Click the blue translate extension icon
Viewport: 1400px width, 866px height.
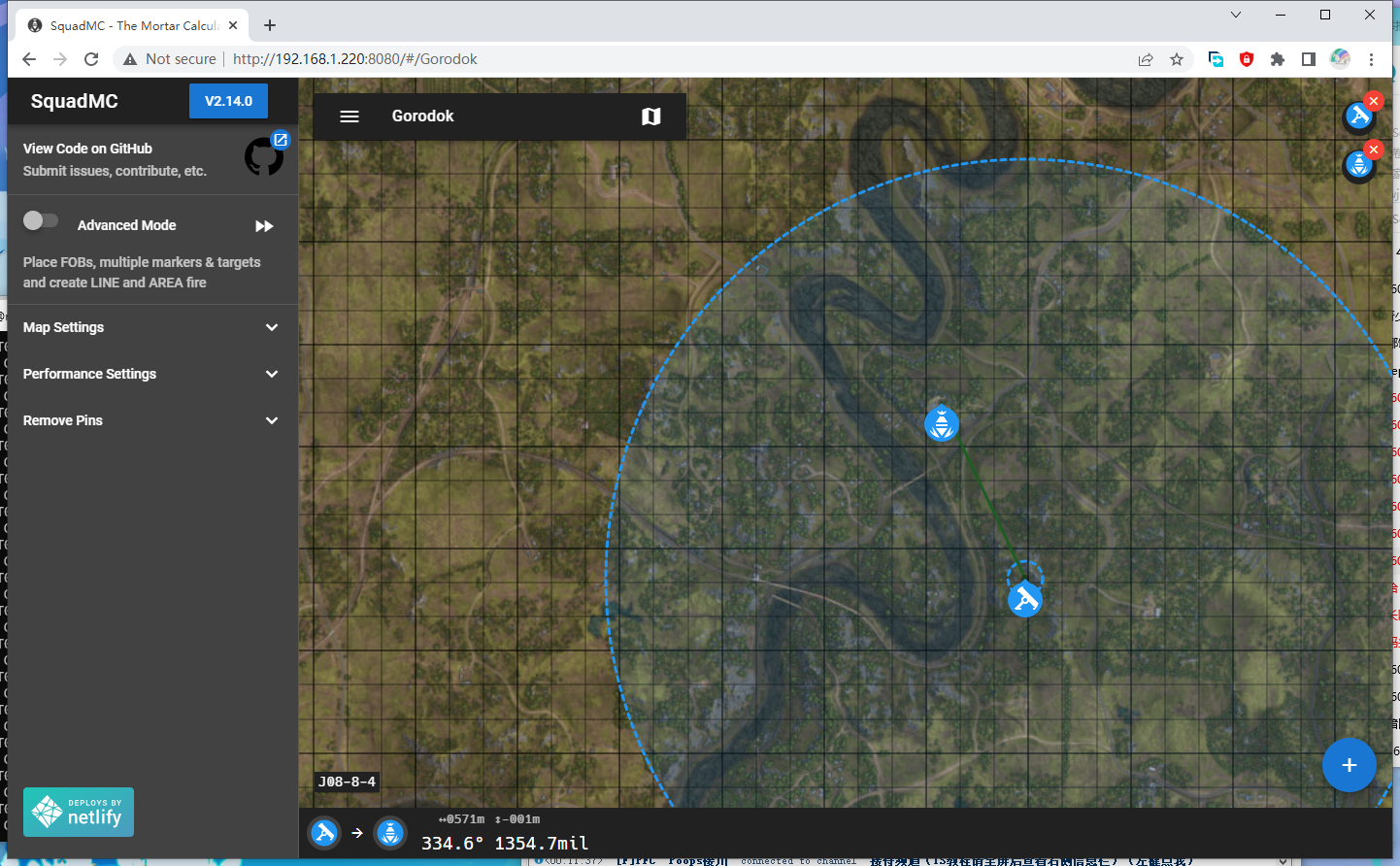click(x=1216, y=59)
